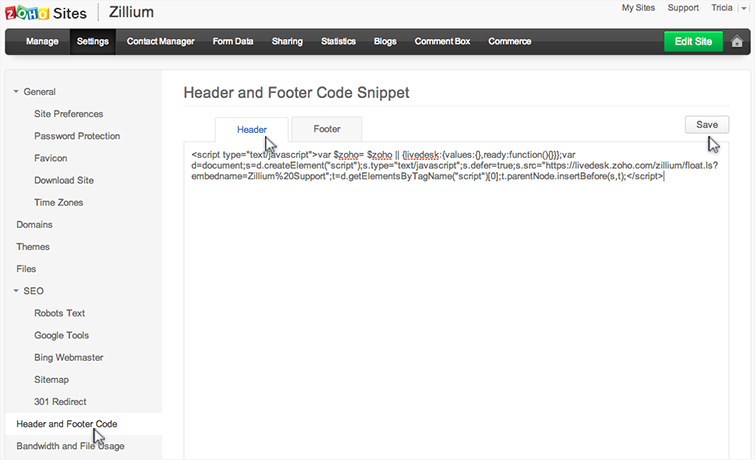This screenshot has height=460, width=755.
Task: Go to Form Data
Action: click(233, 41)
